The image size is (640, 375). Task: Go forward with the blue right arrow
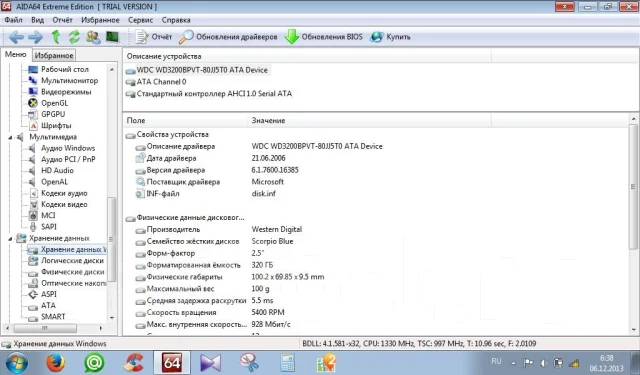click(x=36, y=37)
